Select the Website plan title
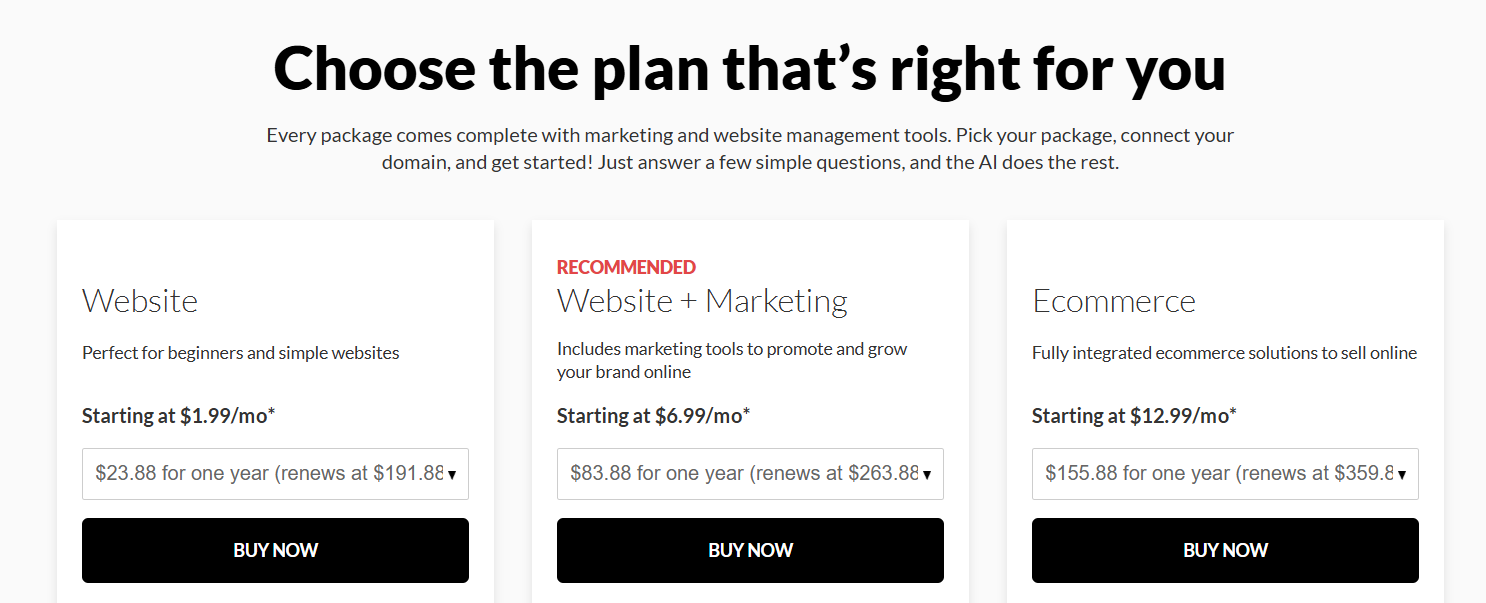 140,301
